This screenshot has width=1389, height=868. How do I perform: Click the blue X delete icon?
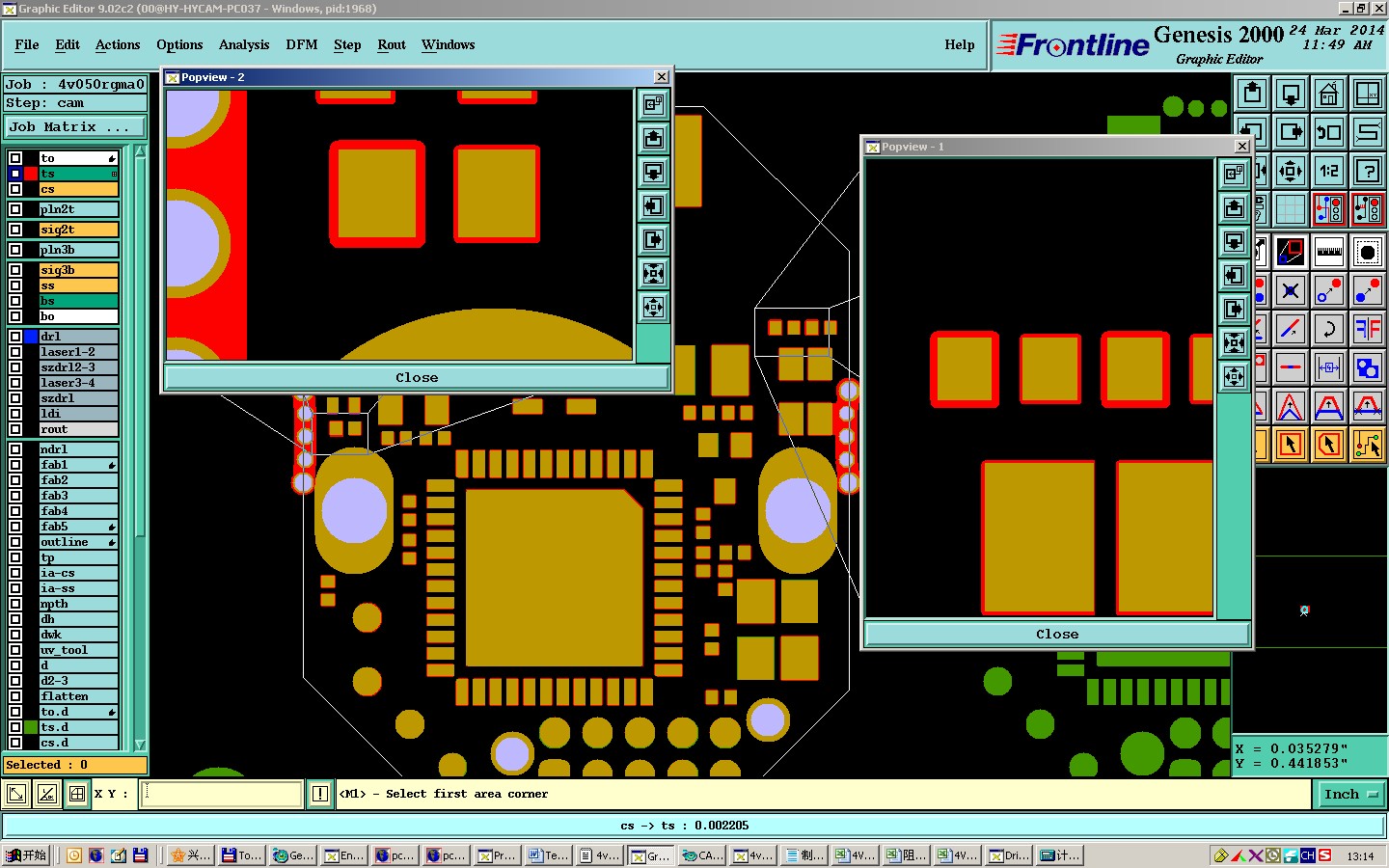coord(1291,290)
